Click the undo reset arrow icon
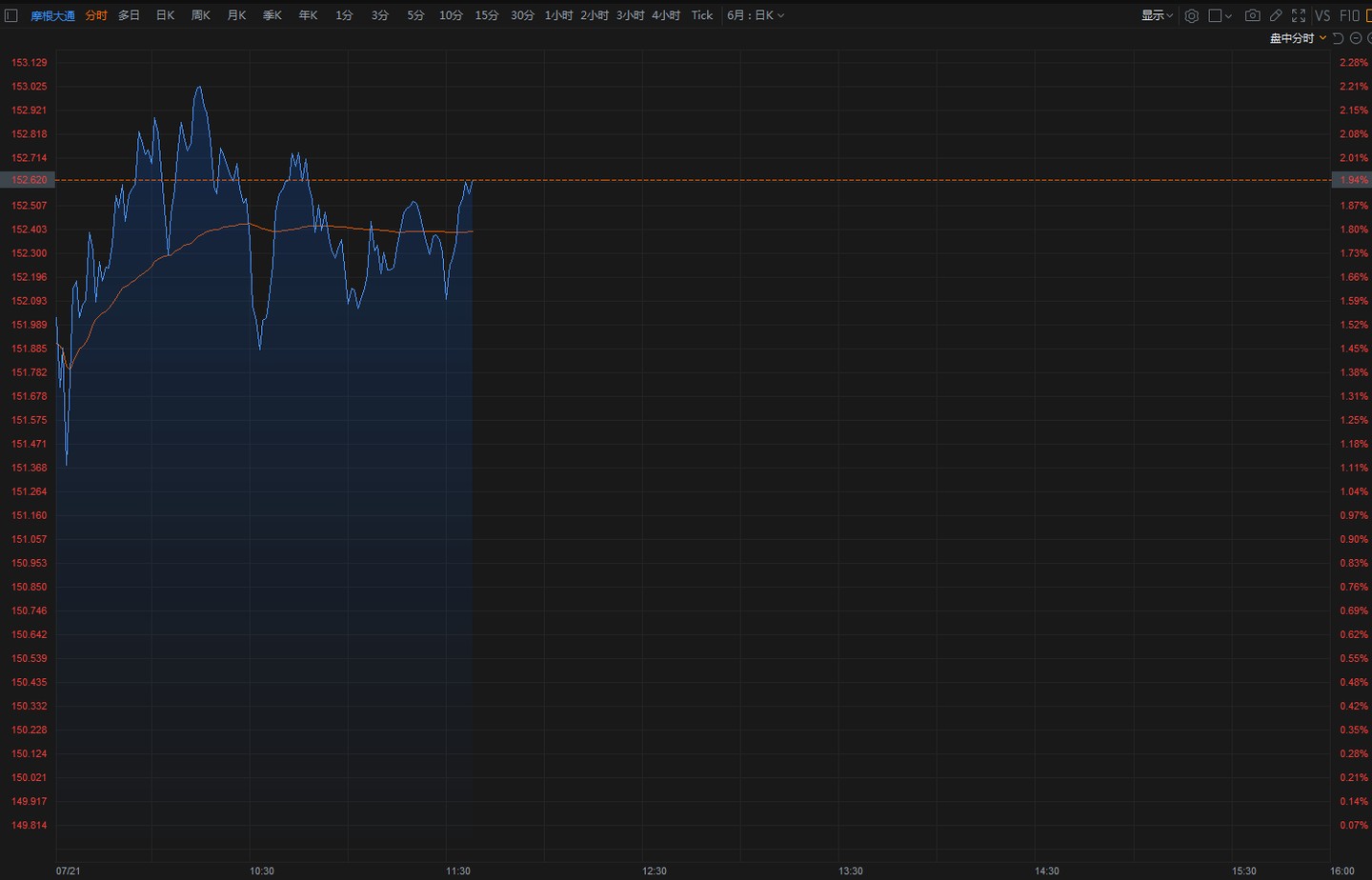 (x=1338, y=38)
